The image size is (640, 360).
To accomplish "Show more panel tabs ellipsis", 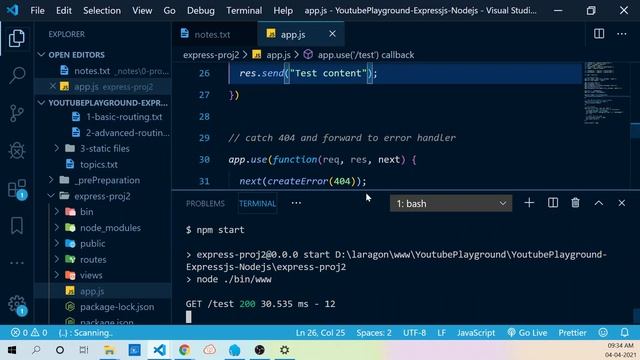I will point(296,203).
